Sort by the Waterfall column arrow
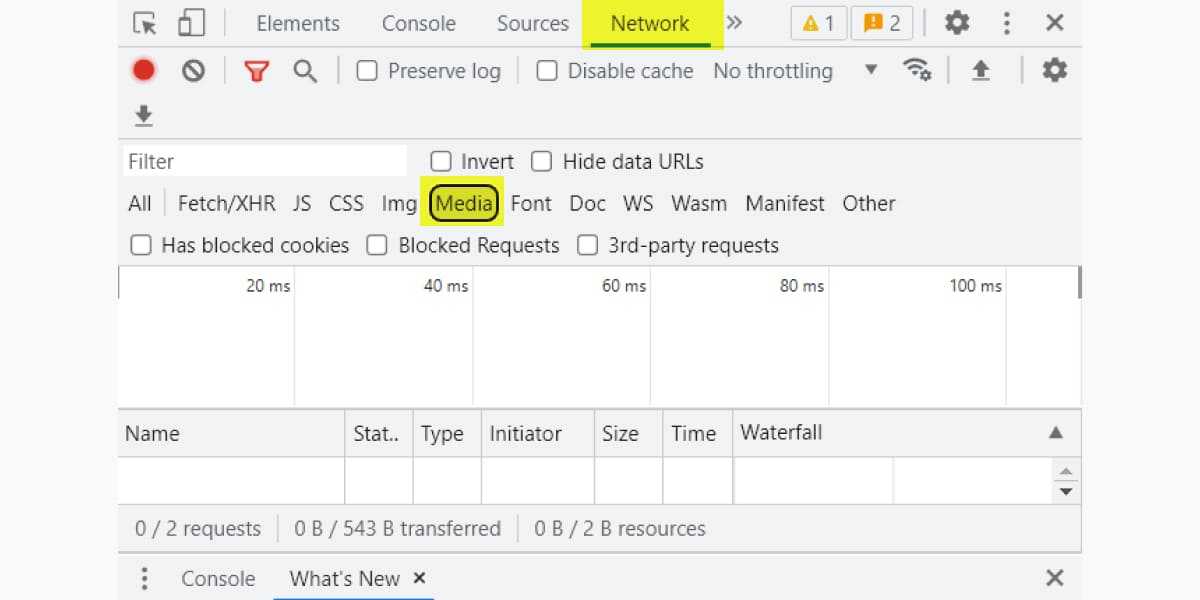This screenshot has height=600, width=1200. 1055,433
